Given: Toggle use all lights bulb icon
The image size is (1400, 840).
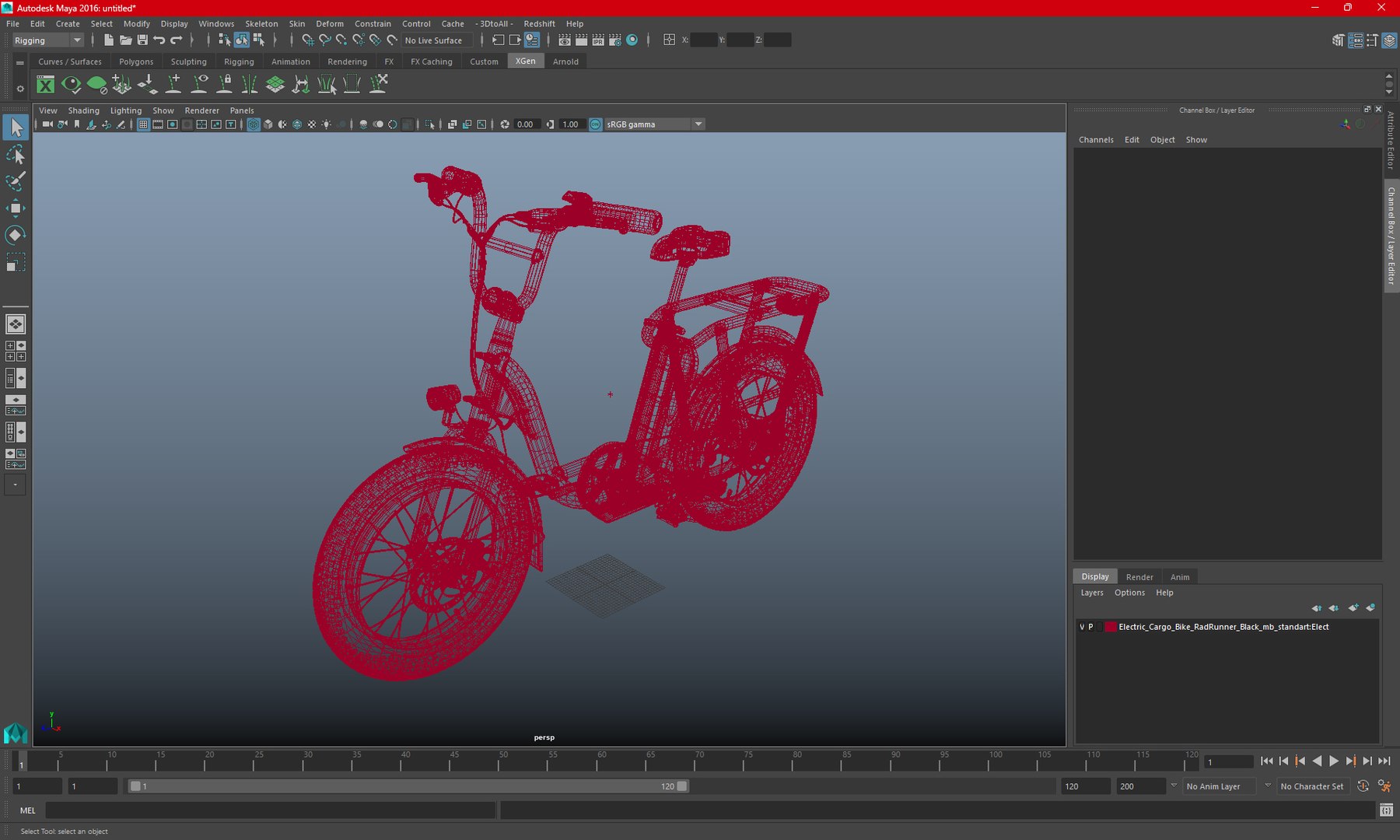Looking at the screenshot, I should (327, 124).
